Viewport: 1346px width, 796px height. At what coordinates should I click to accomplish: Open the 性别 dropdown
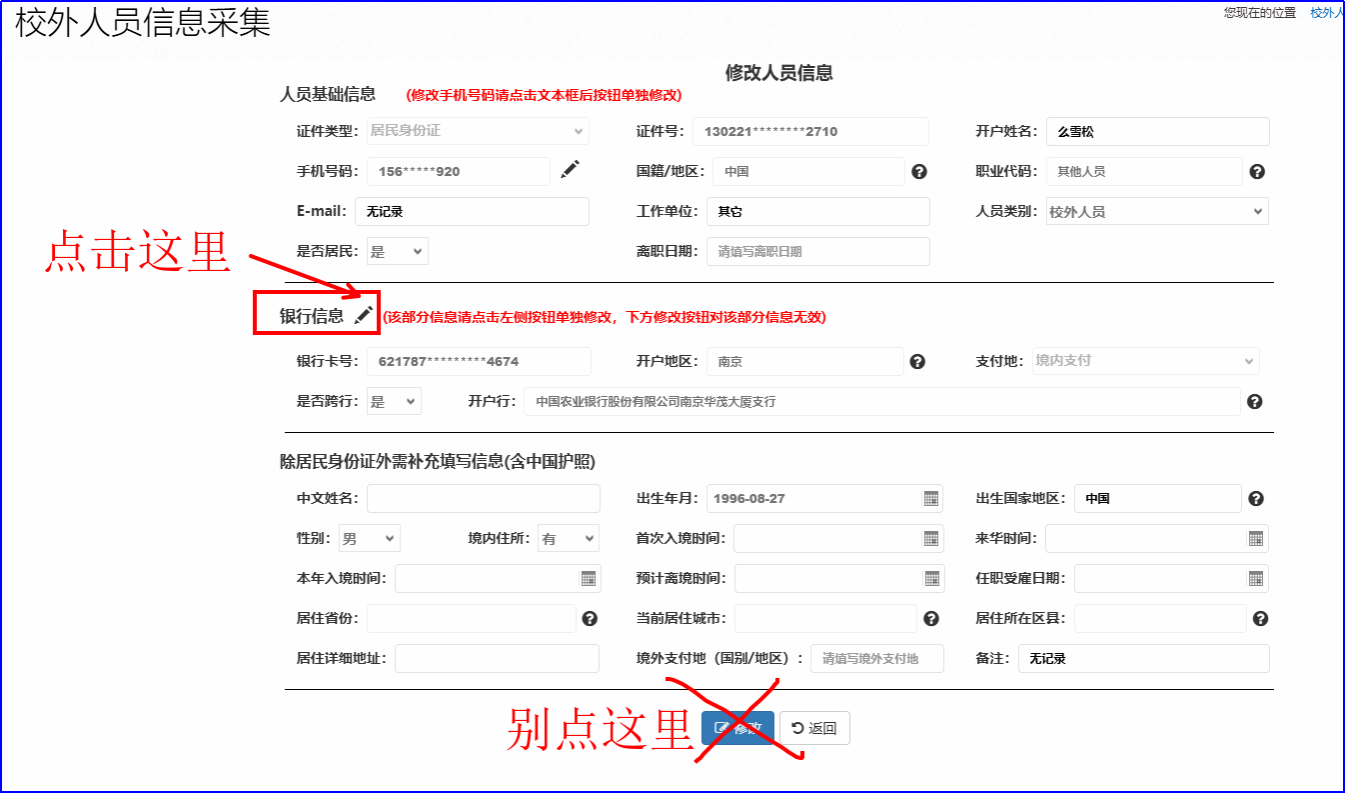click(x=369, y=539)
